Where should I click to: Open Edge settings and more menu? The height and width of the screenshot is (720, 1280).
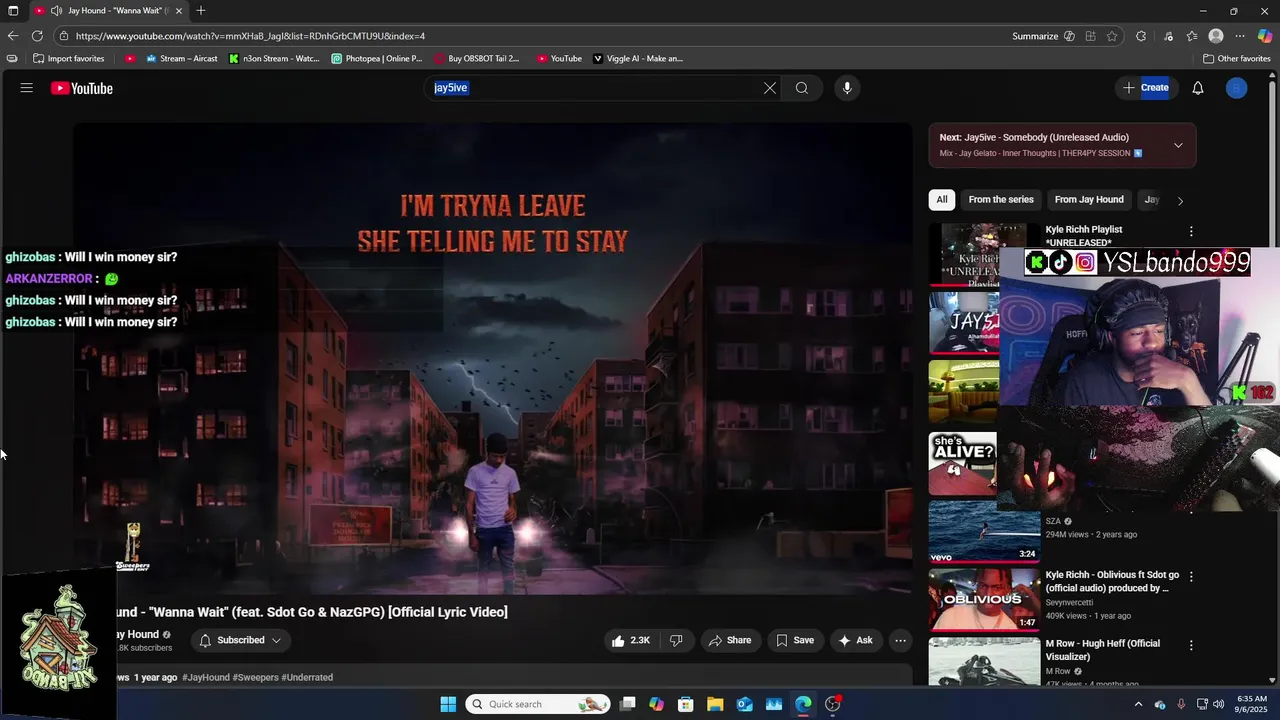(1240, 36)
